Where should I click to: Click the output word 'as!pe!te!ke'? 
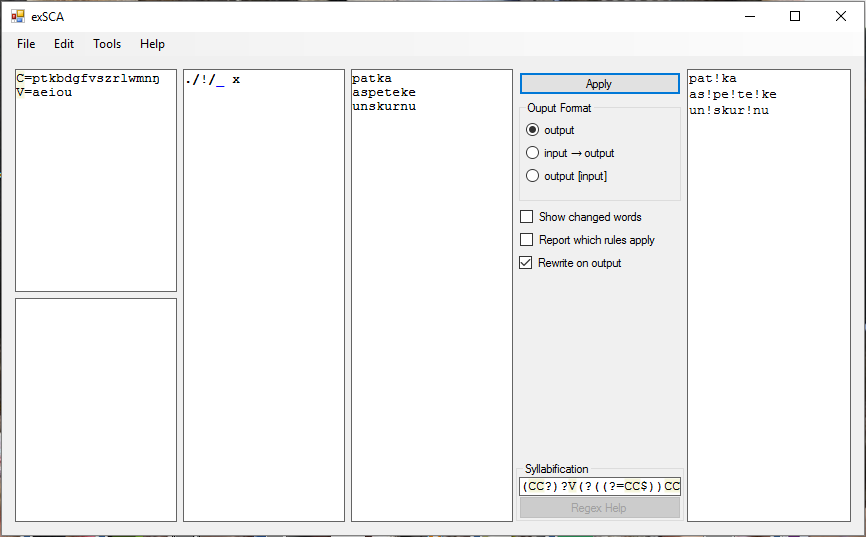click(732, 94)
